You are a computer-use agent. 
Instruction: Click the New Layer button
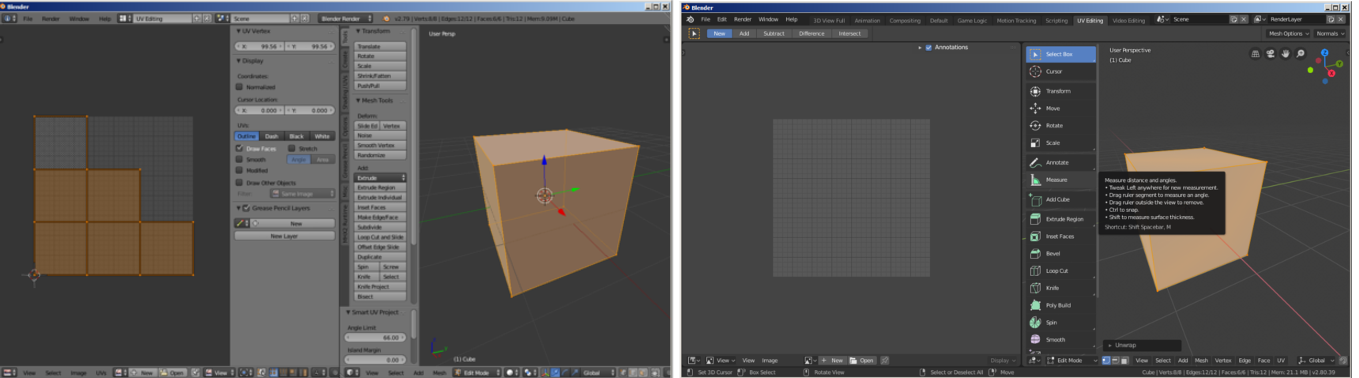click(284, 236)
